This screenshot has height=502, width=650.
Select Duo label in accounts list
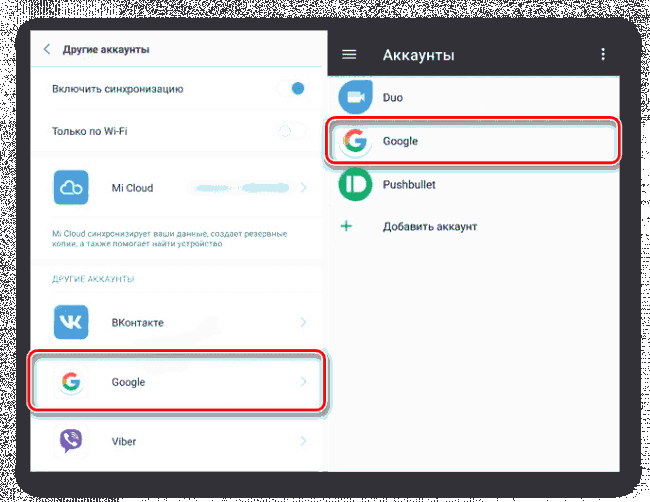click(393, 97)
